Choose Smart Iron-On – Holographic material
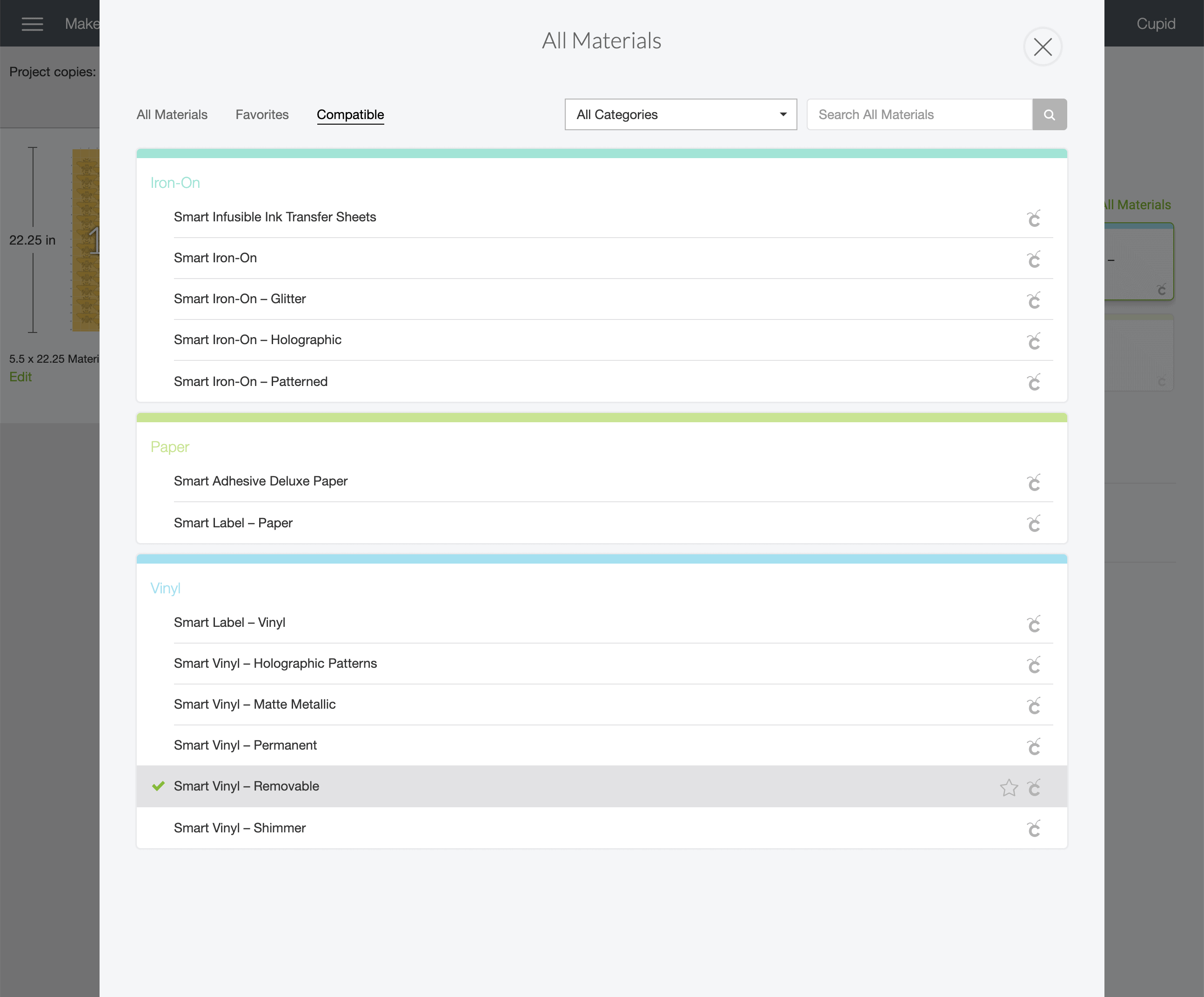The width and height of the screenshot is (1204, 997). 257,340
